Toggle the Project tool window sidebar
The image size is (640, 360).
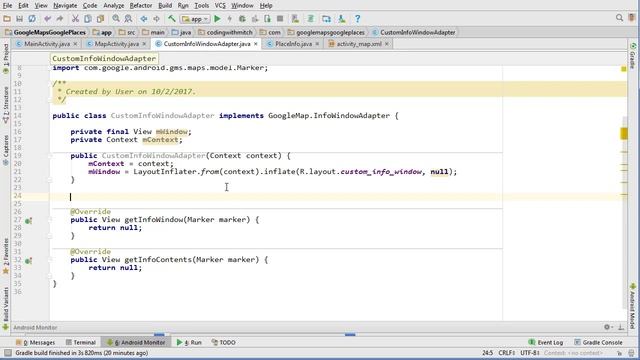point(6,58)
